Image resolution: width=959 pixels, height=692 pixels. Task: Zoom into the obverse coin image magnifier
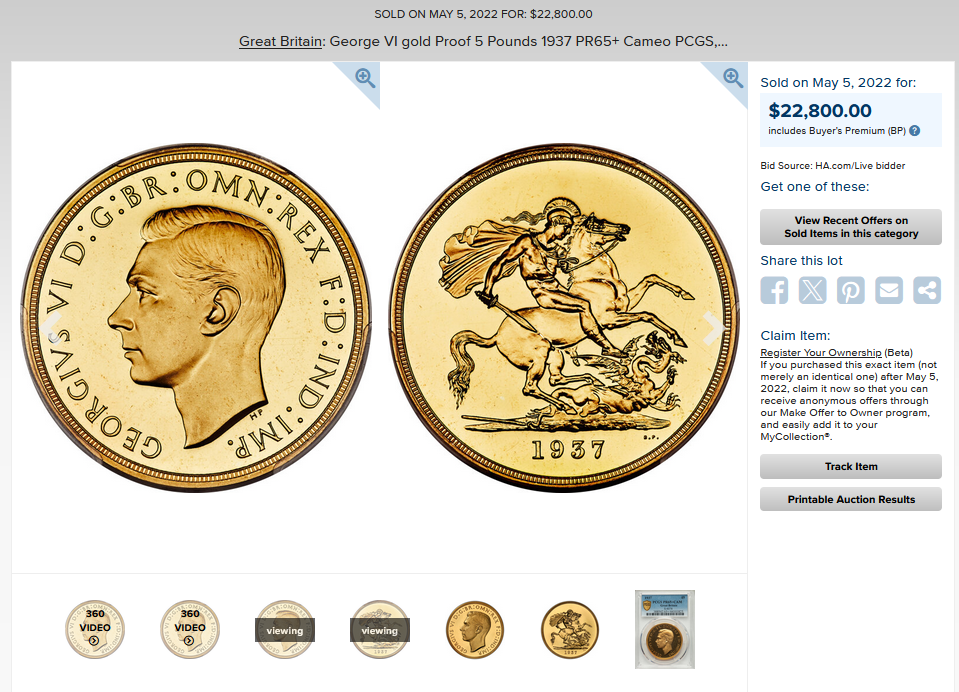[365, 78]
